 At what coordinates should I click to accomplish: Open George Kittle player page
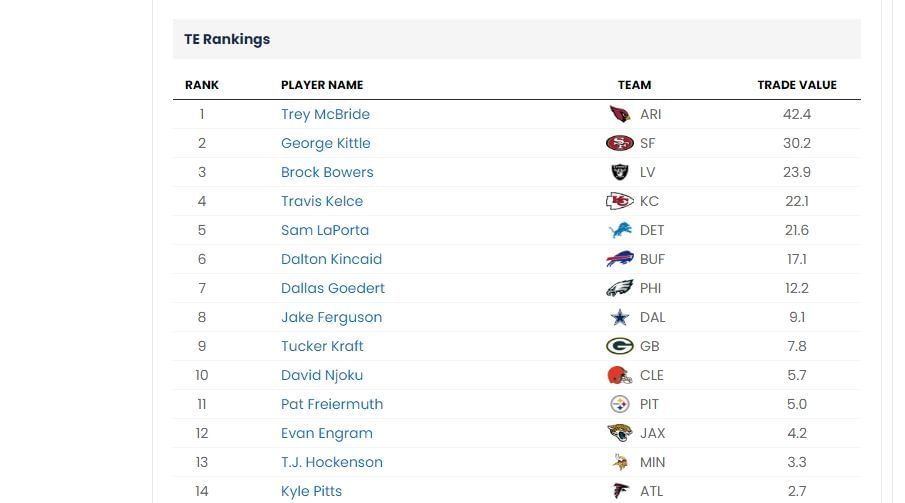(x=326, y=143)
